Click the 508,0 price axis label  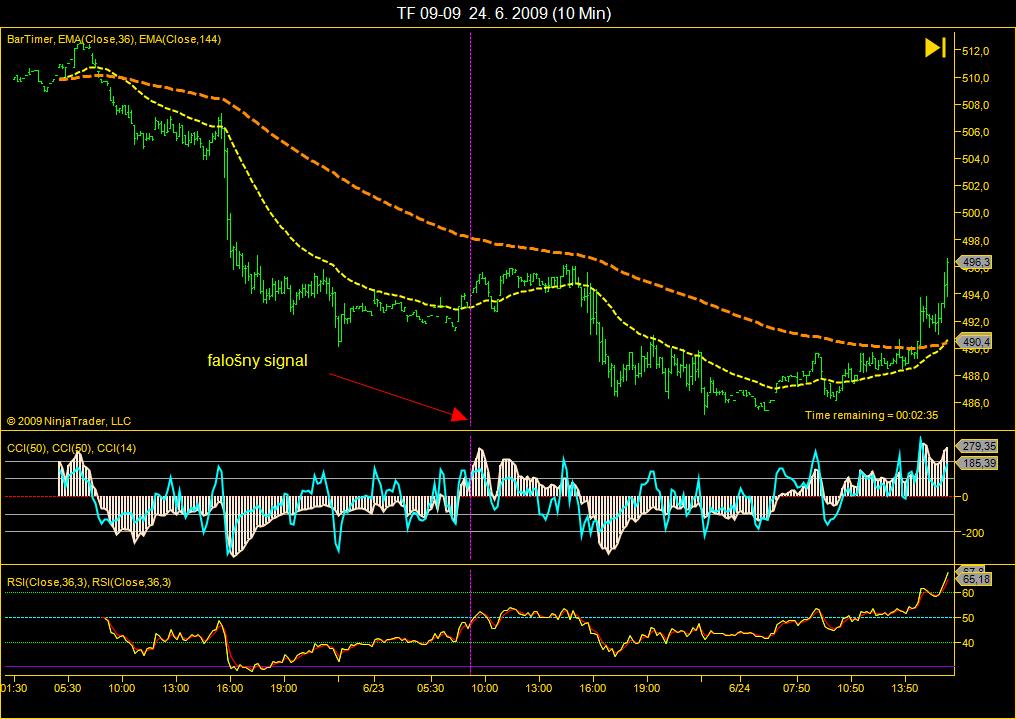pos(976,105)
